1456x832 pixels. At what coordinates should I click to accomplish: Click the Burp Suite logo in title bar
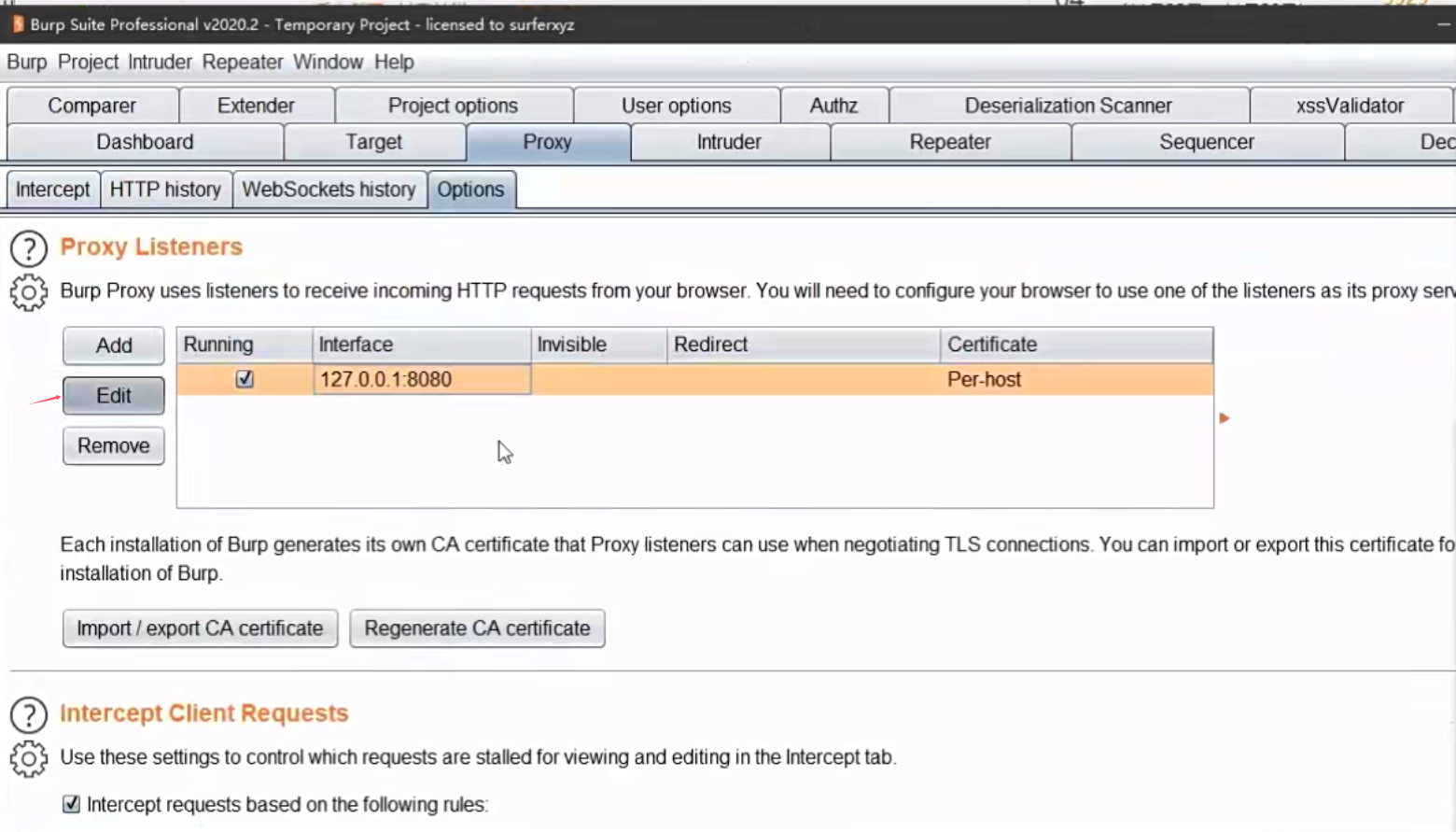[x=18, y=24]
